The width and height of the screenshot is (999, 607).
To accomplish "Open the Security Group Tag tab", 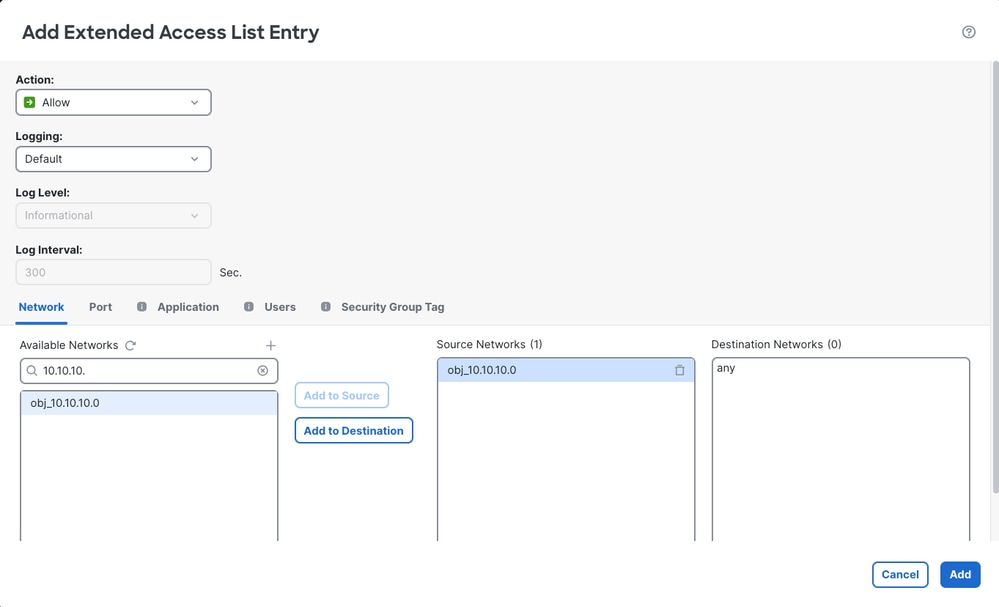I will [392, 307].
